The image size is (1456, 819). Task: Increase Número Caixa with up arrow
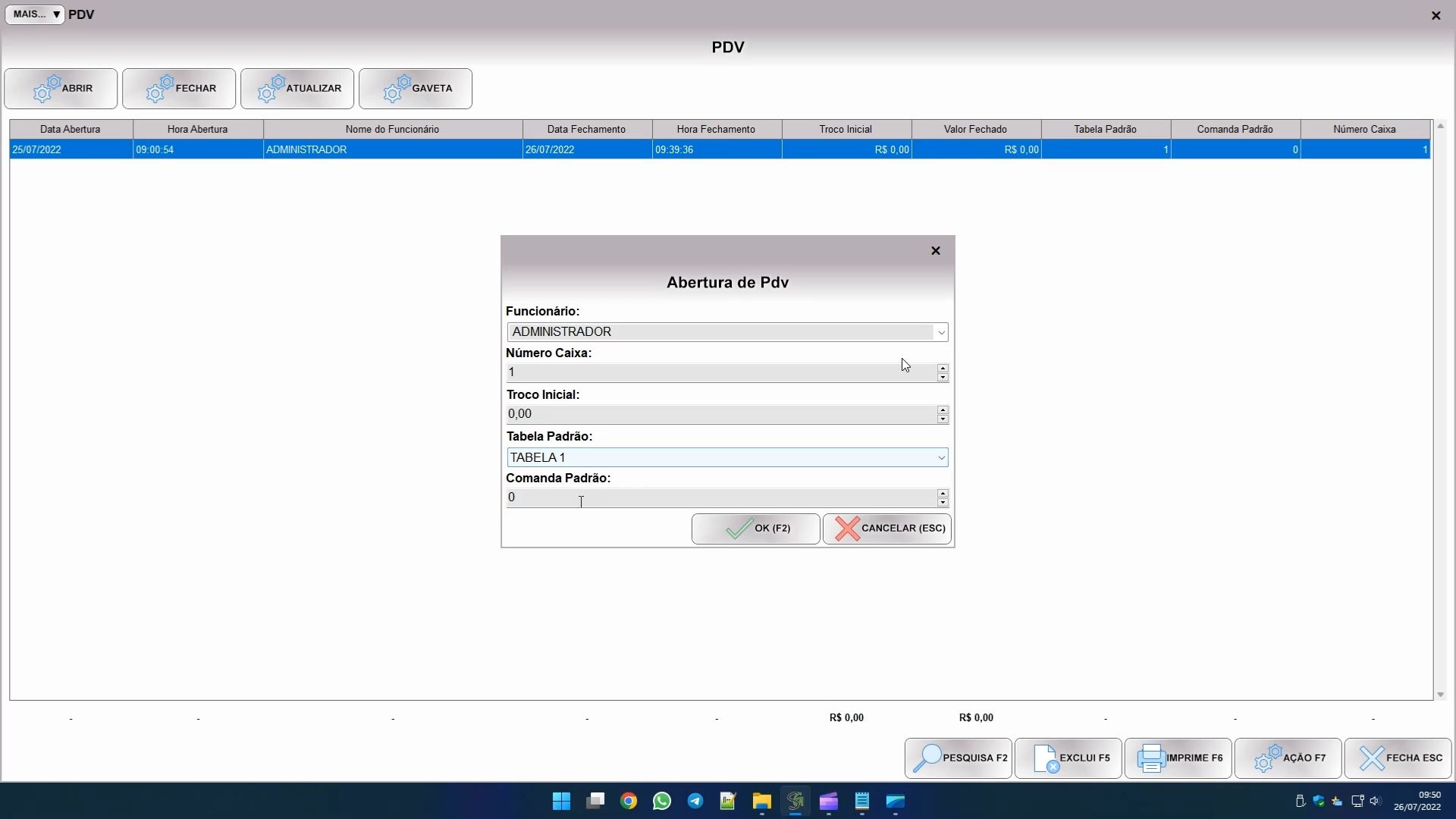[943, 368]
